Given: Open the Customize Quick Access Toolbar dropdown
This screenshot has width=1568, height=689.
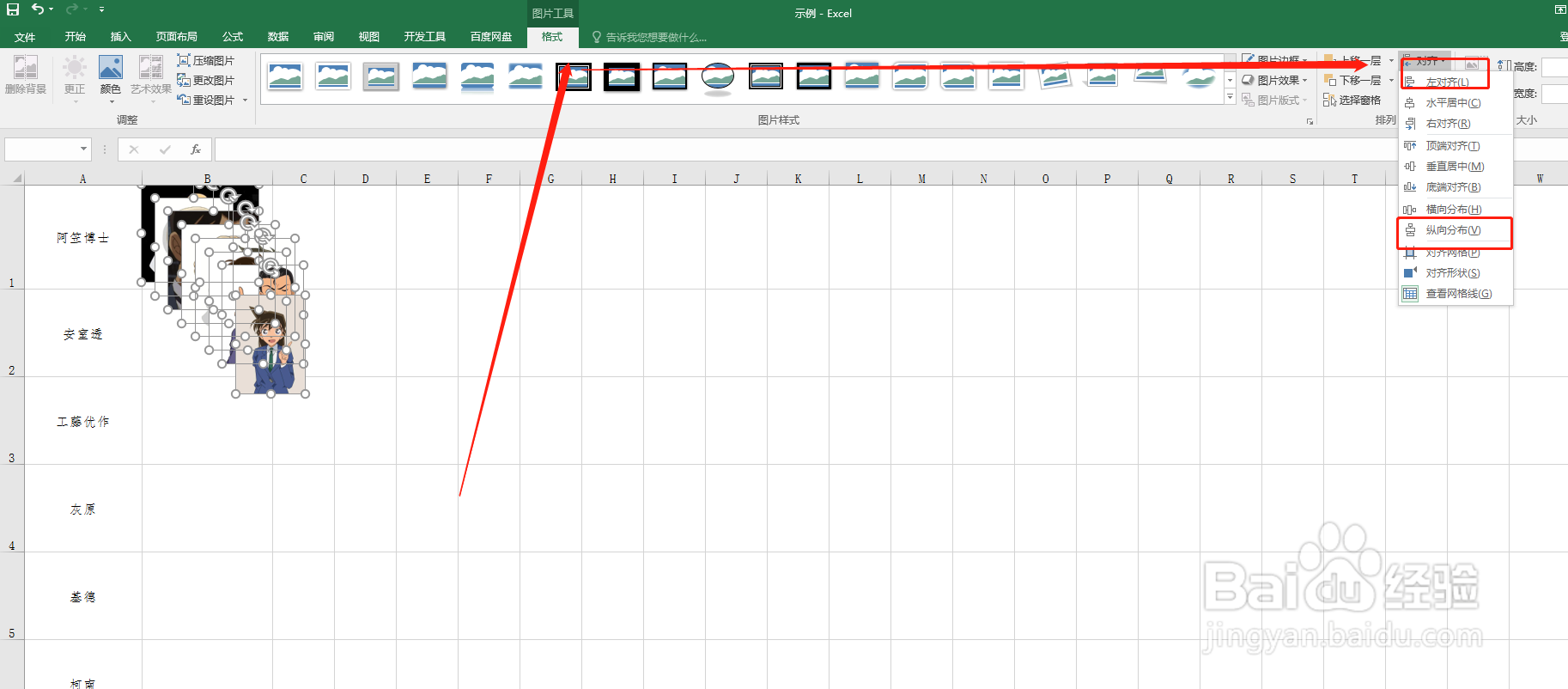Looking at the screenshot, I should click(x=101, y=9).
